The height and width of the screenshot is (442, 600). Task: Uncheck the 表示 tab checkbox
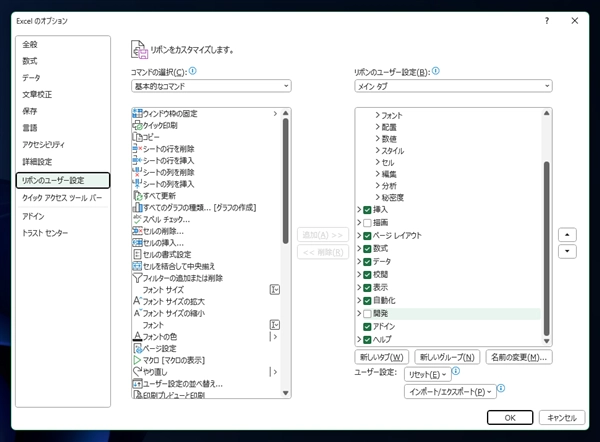tap(367, 288)
